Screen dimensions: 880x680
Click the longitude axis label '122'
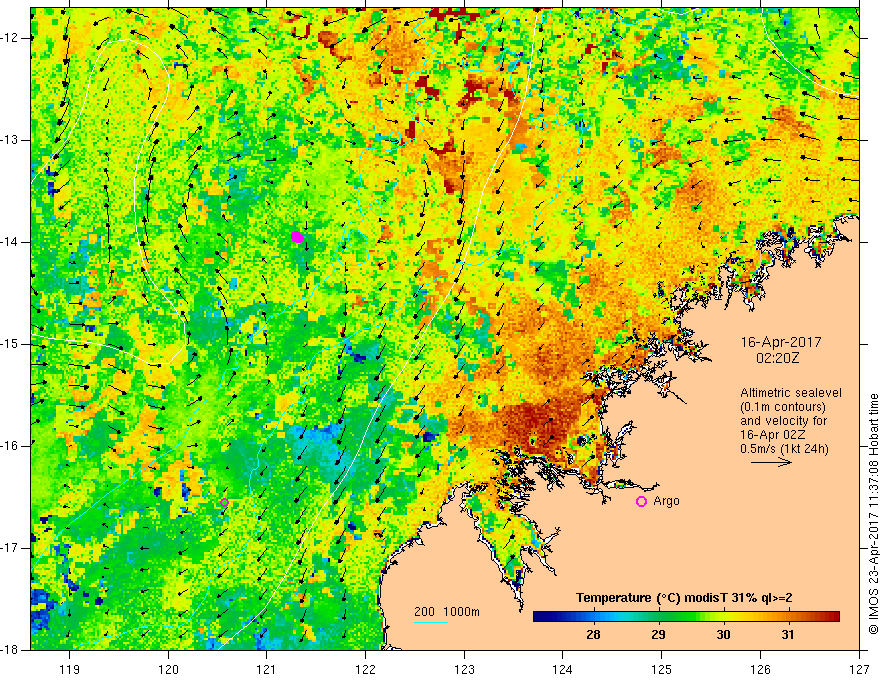click(x=365, y=669)
